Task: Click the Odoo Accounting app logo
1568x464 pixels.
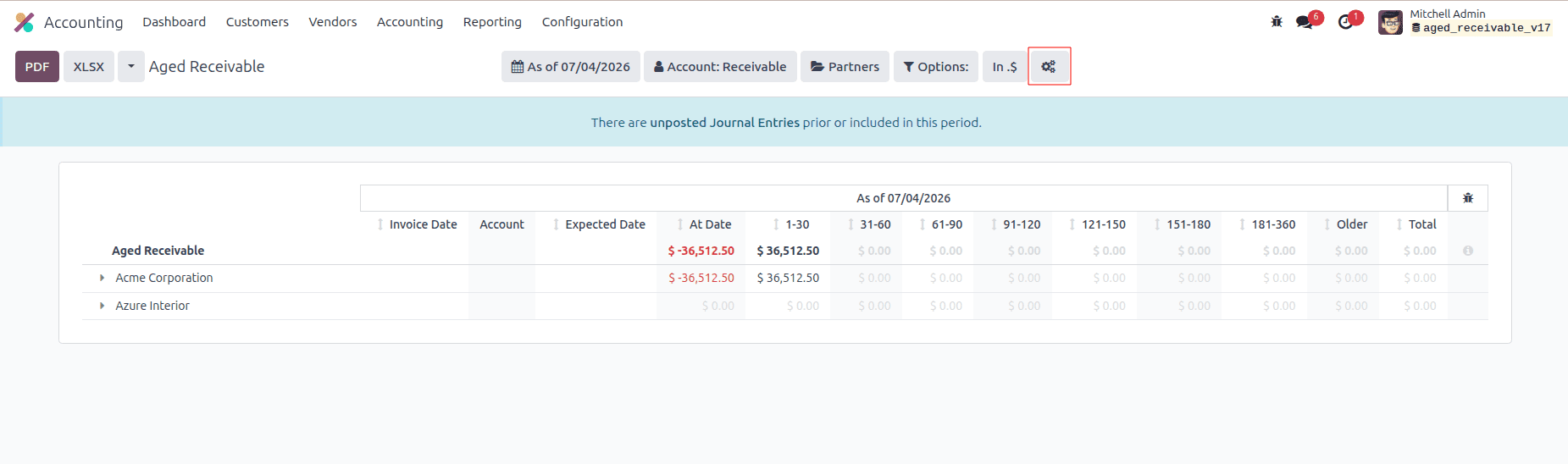Action: tap(25, 22)
